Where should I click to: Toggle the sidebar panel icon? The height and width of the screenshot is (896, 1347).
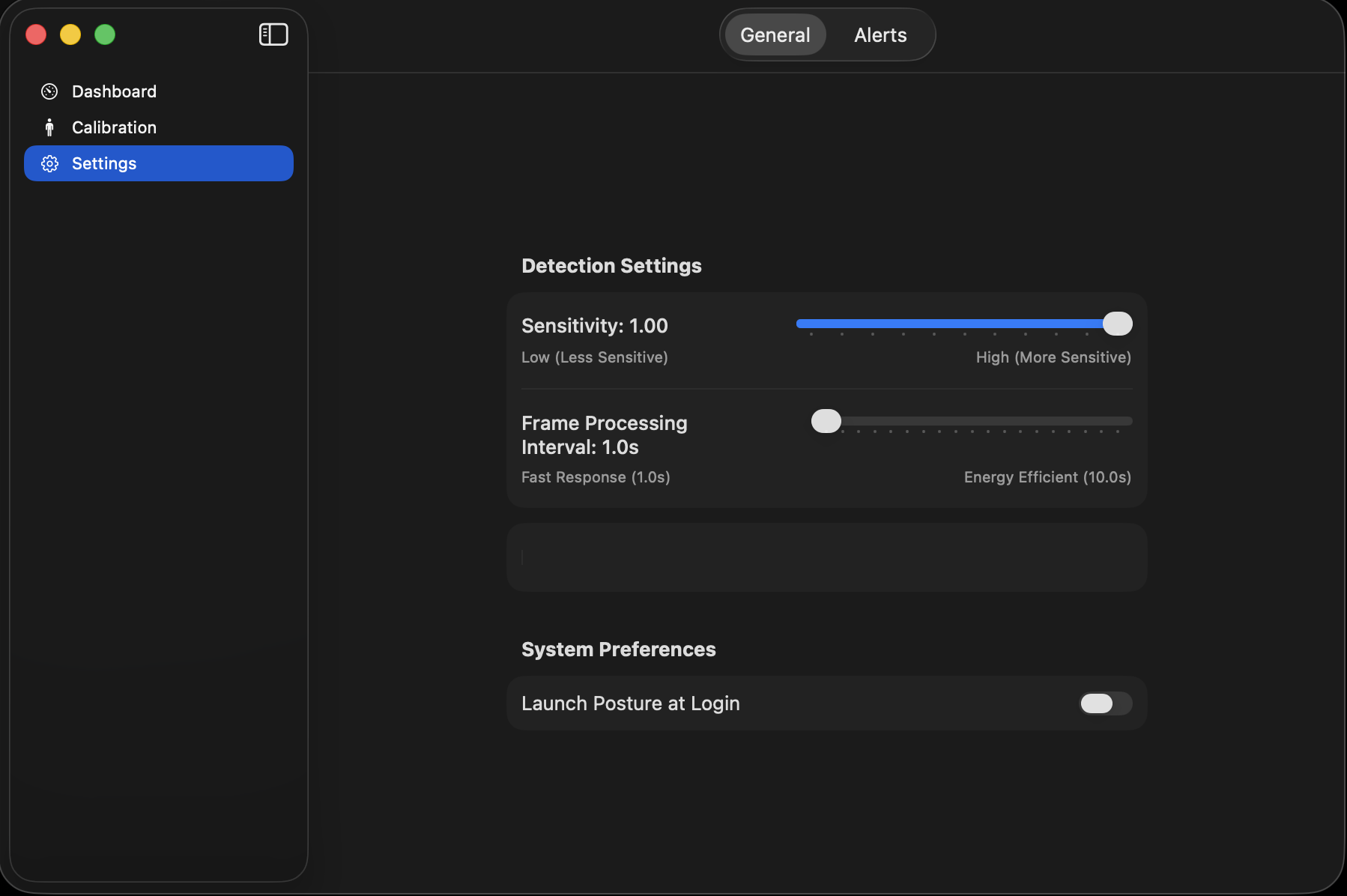pyautogui.click(x=273, y=34)
